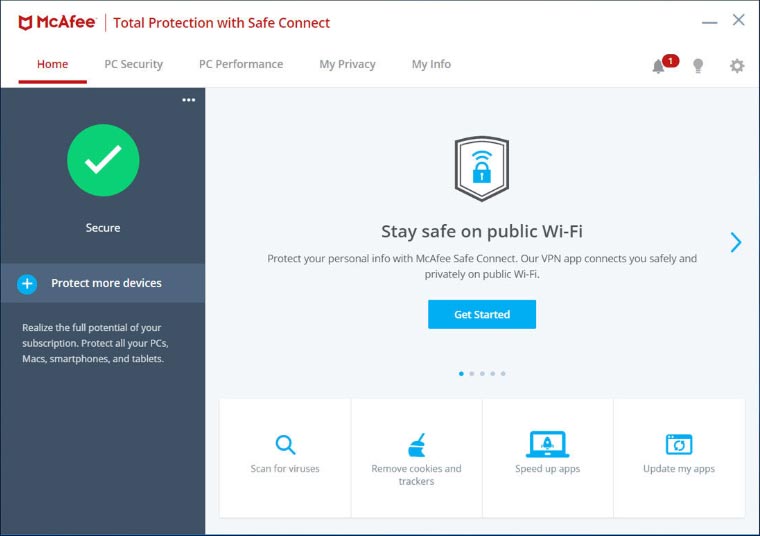The height and width of the screenshot is (536, 760).
Task: Advance the carousel with the right chevron arrow
Action: click(x=735, y=242)
